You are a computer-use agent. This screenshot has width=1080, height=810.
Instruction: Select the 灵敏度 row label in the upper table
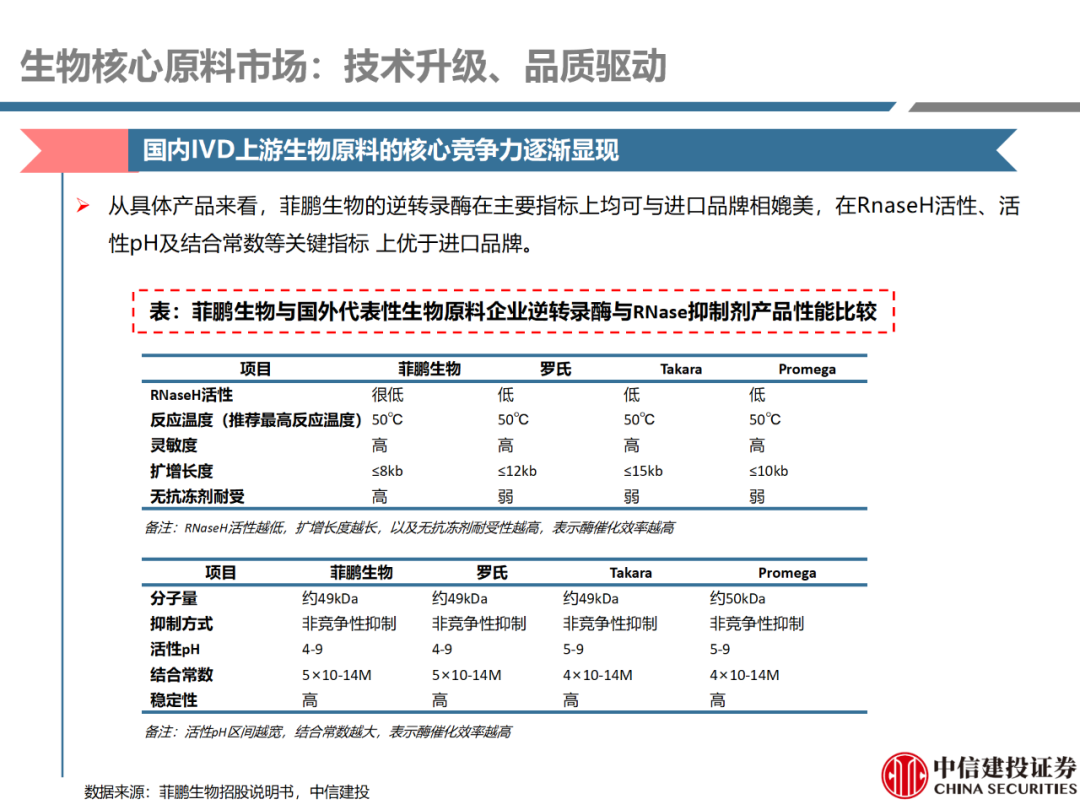click(174, 445)
